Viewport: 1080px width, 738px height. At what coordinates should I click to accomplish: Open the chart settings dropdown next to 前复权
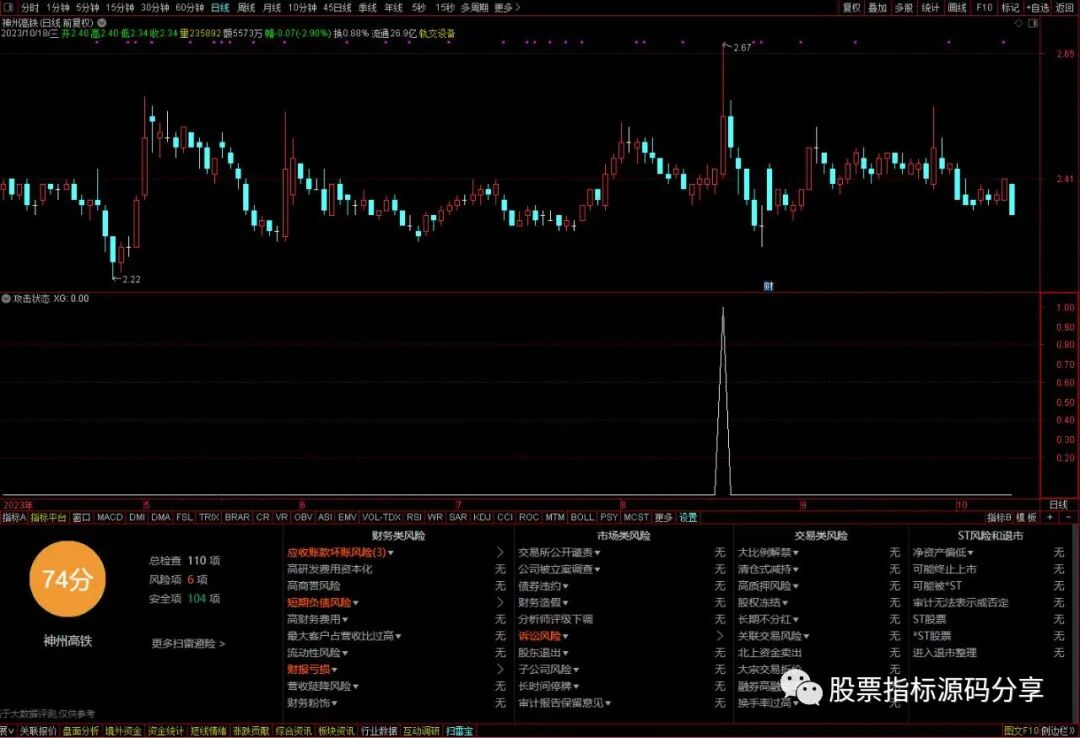click(x=102, y=23)
